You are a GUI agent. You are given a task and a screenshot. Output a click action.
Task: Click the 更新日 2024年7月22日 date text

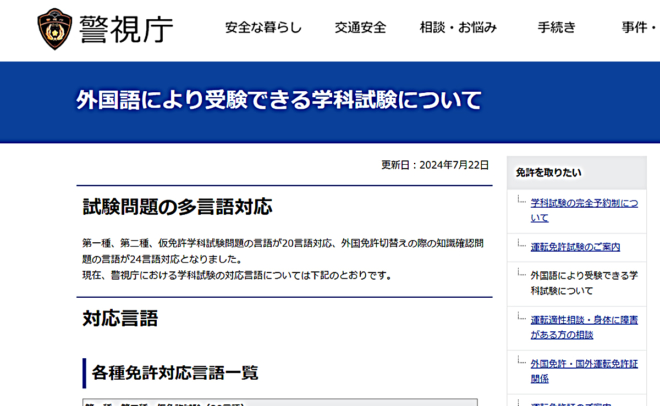pyautogui.click(x=435, y=165)
